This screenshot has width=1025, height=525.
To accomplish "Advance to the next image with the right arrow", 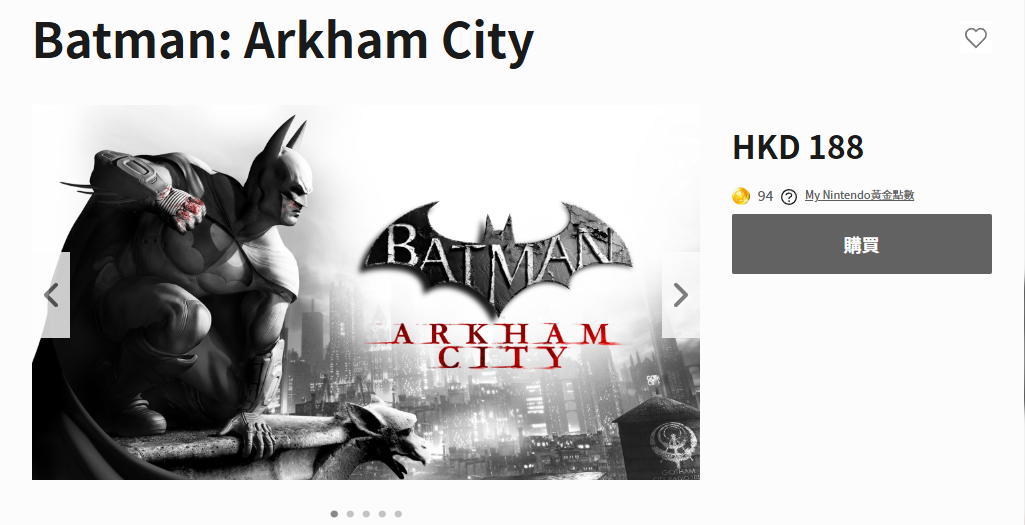I will tap(680, 295).
